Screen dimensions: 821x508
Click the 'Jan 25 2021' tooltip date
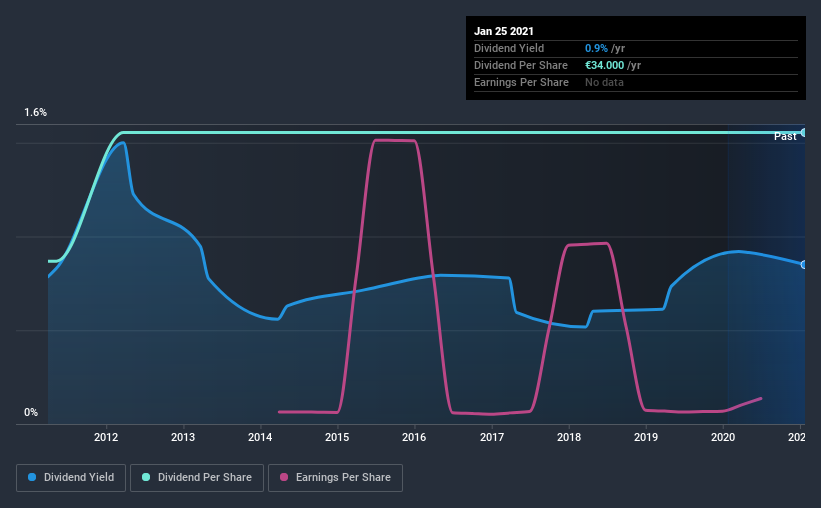(504, 31)
